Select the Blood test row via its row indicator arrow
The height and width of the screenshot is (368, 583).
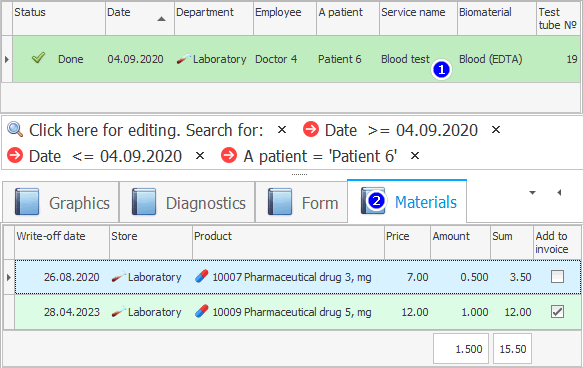7,59
